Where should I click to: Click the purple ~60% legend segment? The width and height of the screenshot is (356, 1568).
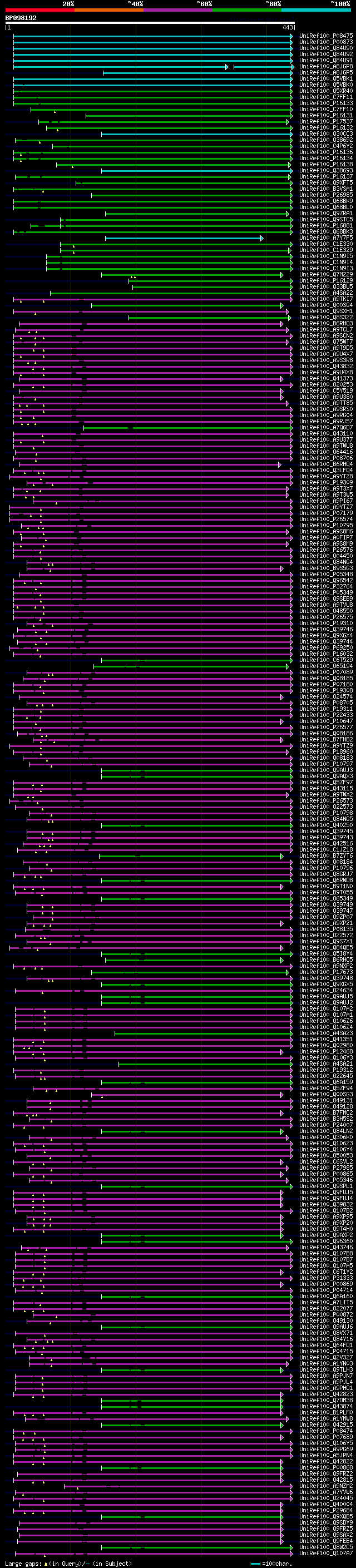(179, 10)
